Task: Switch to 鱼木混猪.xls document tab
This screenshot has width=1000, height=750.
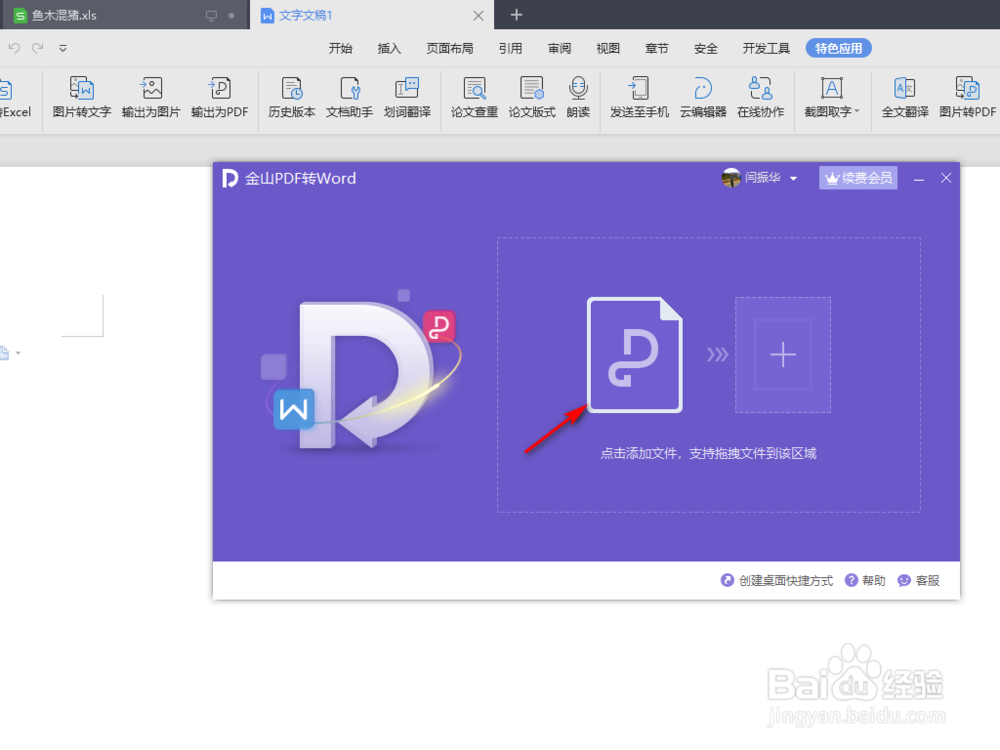Action: 124,15
